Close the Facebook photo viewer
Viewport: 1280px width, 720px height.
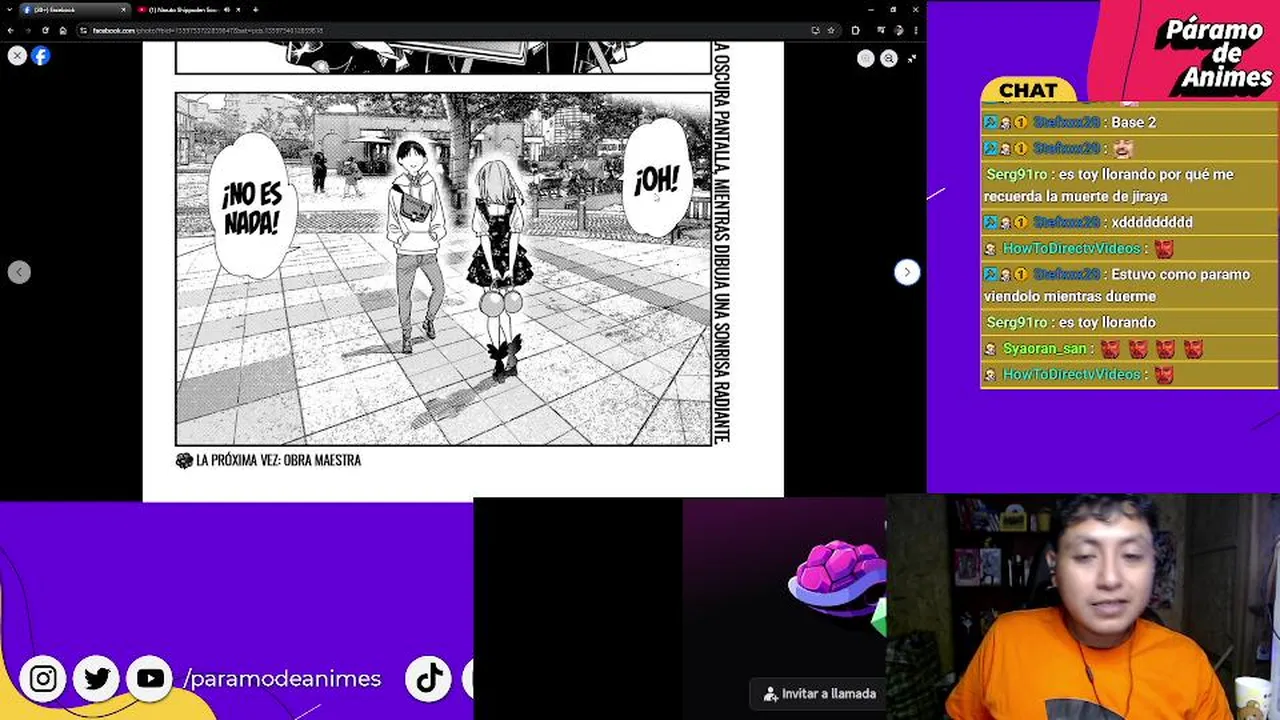[x=17, y=56]
